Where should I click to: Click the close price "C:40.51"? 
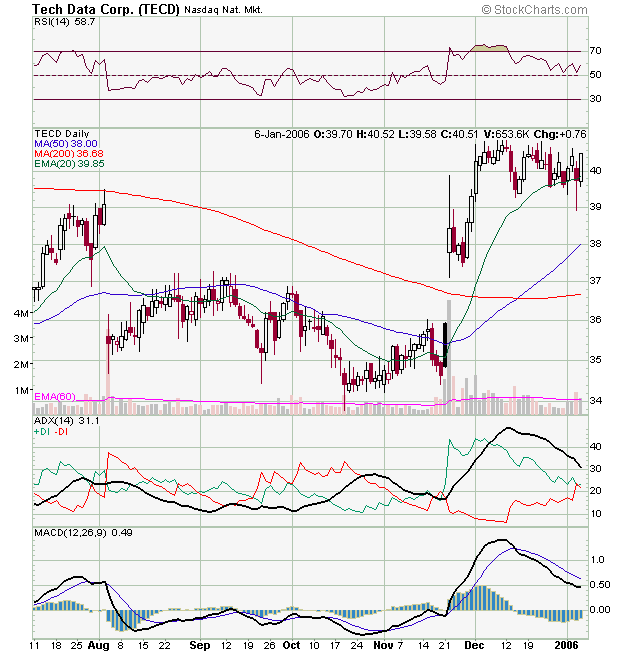tap(459, 134)
